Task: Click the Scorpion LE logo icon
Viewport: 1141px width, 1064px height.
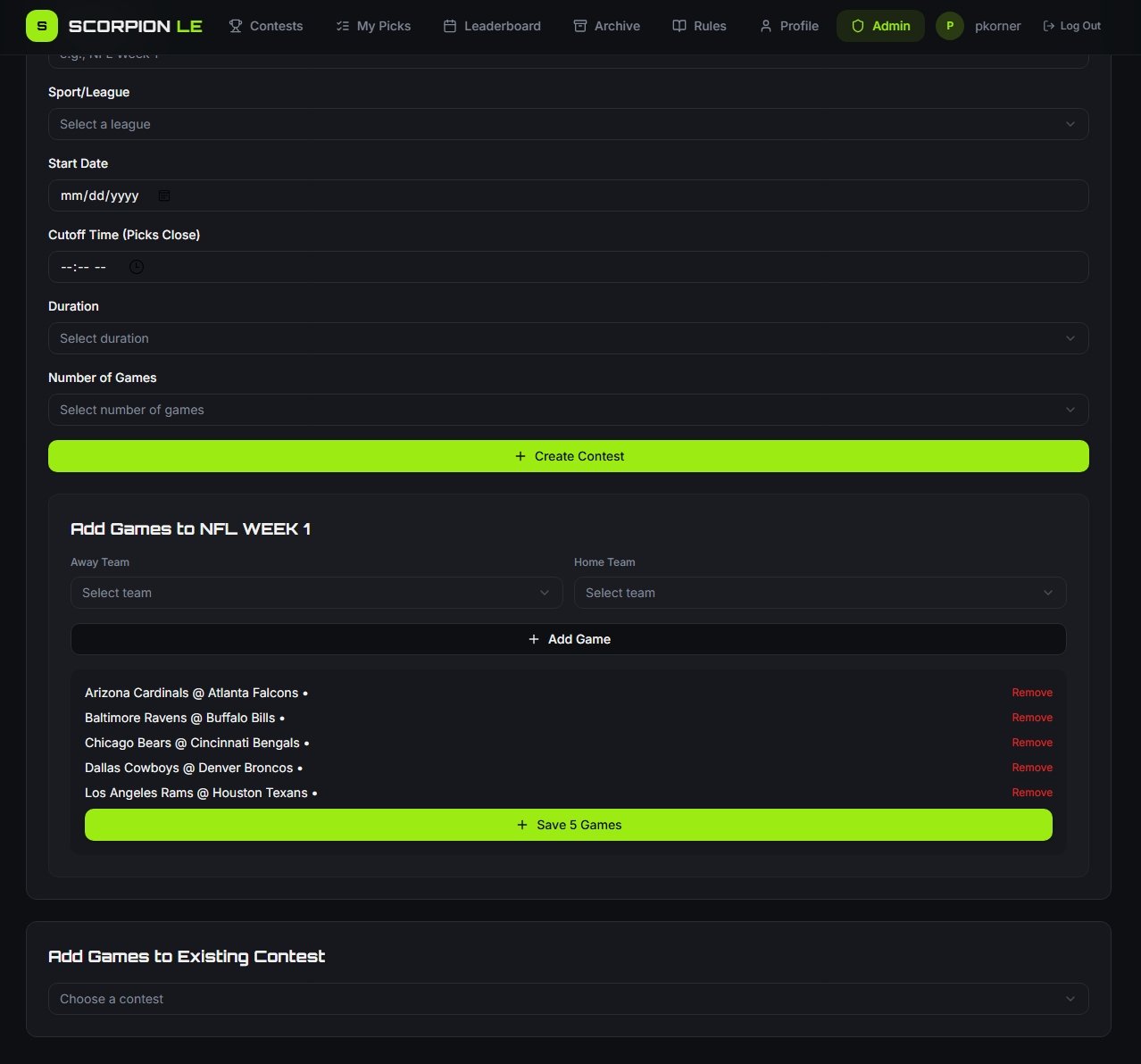Action: pos(41,26)
